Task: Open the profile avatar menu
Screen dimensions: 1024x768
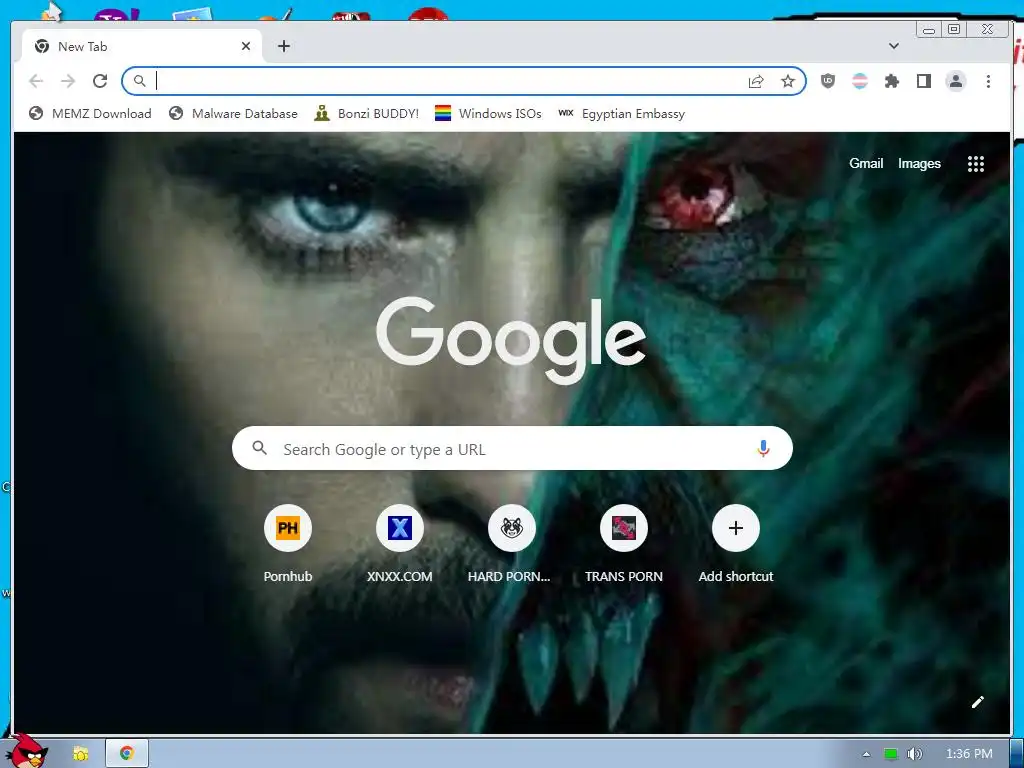Action: click(955, 81)
